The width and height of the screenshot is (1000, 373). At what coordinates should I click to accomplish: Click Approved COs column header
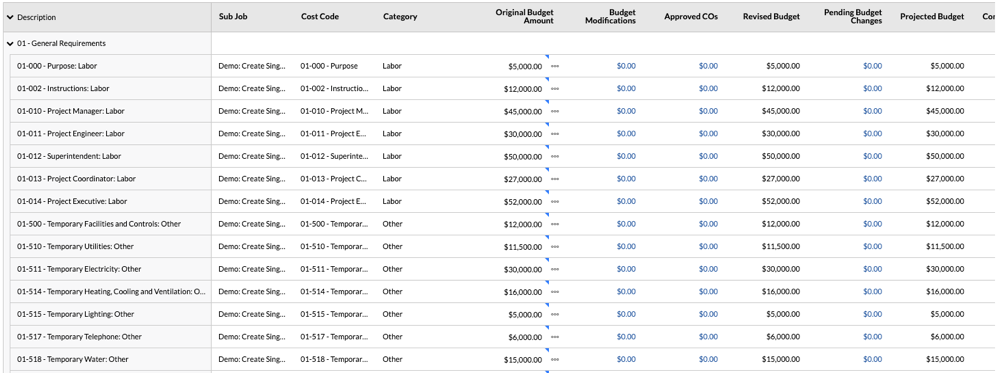(x=691, y=17)
